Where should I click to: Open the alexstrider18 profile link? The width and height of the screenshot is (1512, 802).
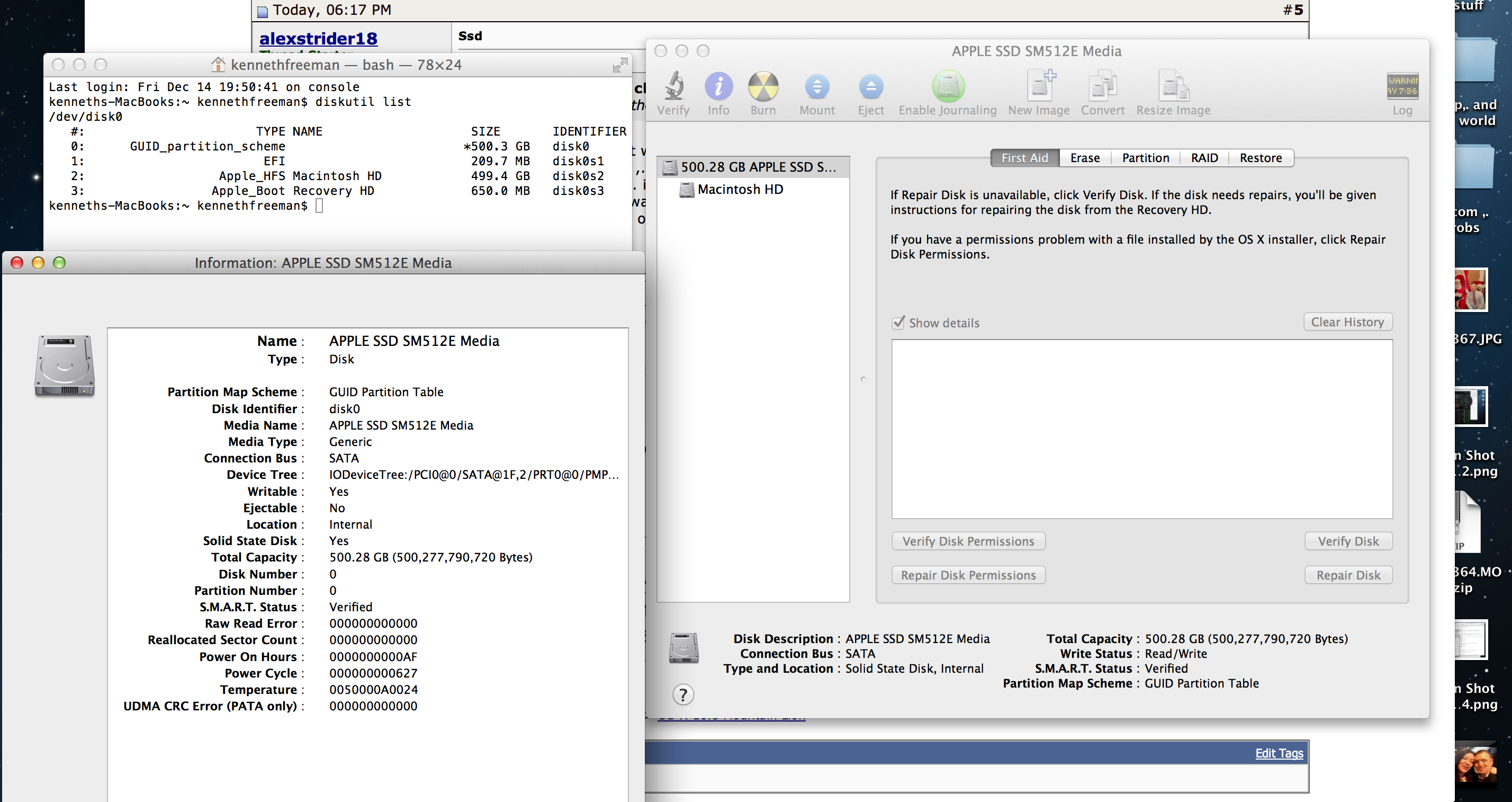pyautogui.click(x=318, y=39)
